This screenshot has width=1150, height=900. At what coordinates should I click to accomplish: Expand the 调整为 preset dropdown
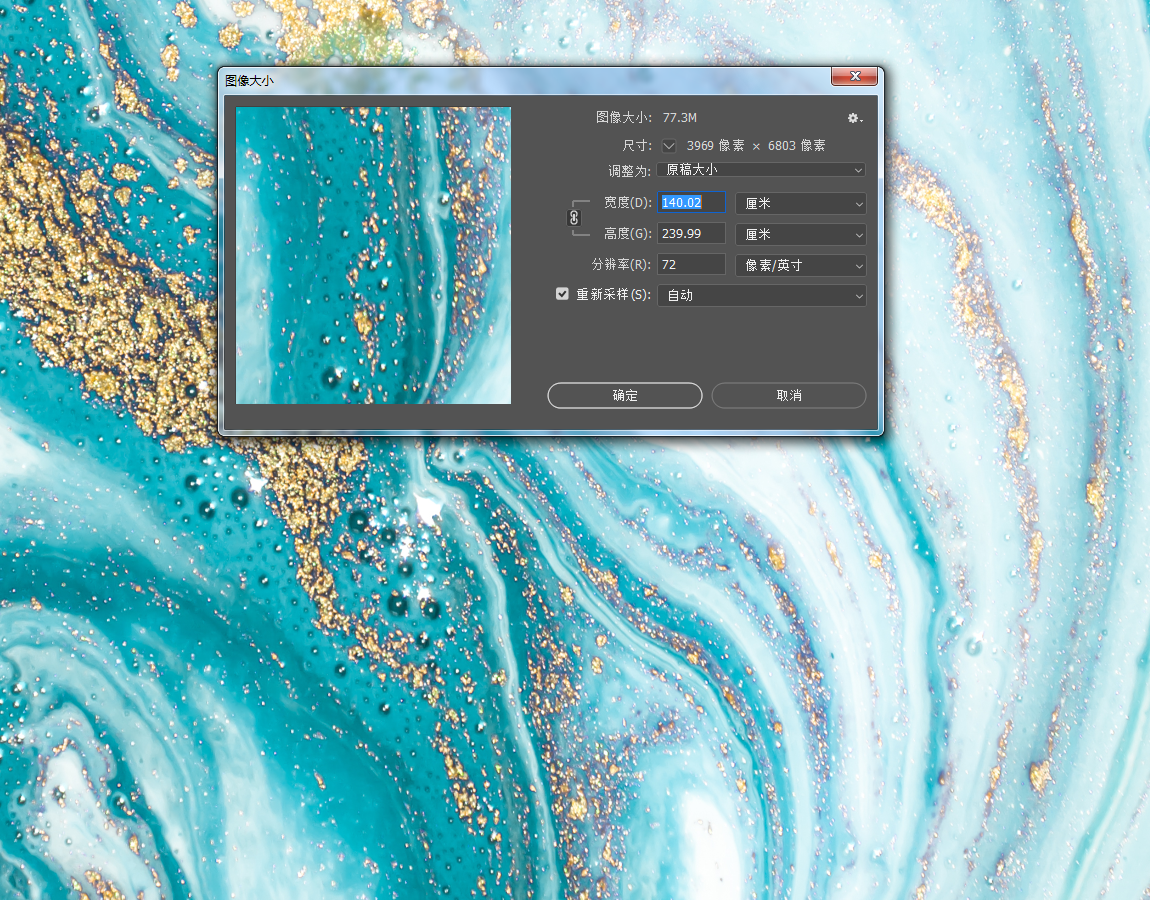tap(761, 170)
